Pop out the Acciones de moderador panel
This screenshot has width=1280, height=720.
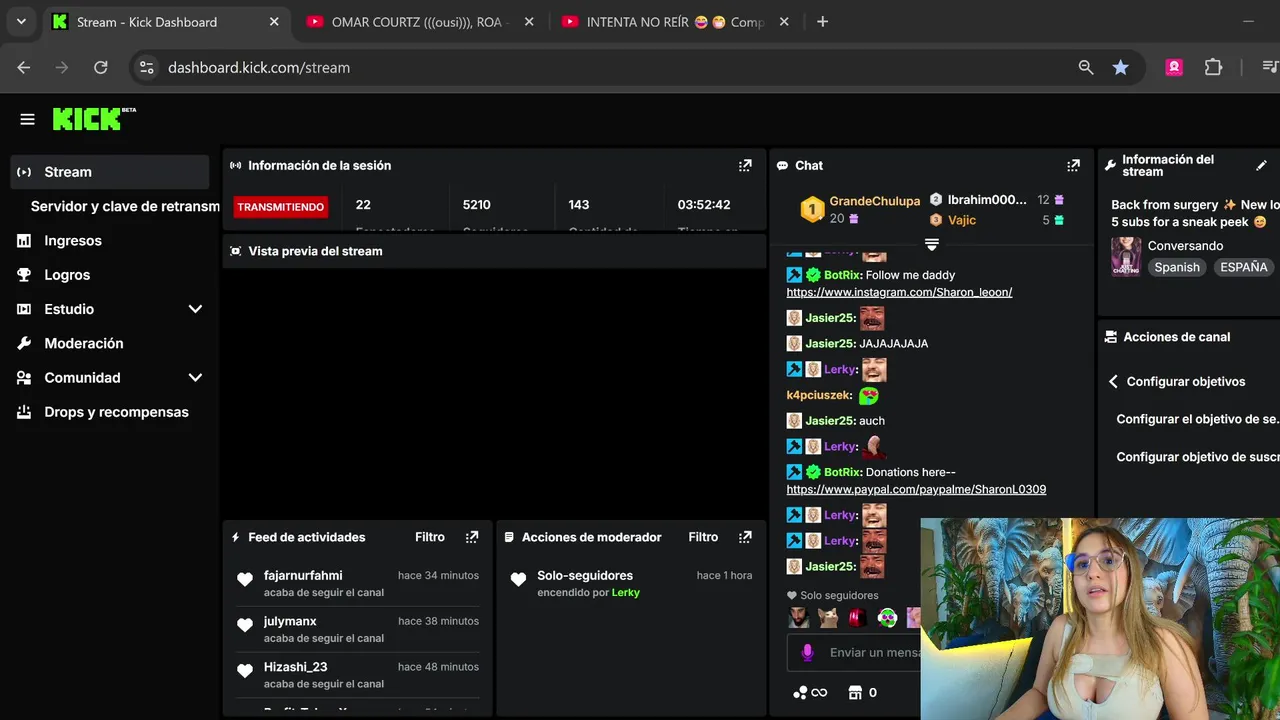tap(745, 538)
